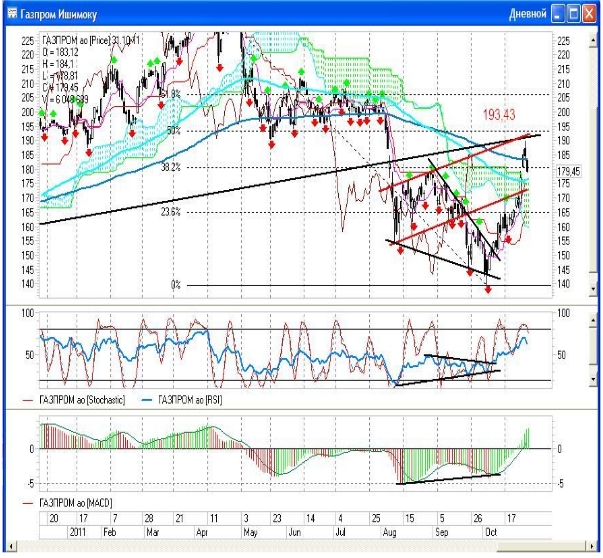This screenshot has width=603, height=558.
Task: Click the Stochastic/RSI panel scroll up arrow
Action: [x=593, y=320]
